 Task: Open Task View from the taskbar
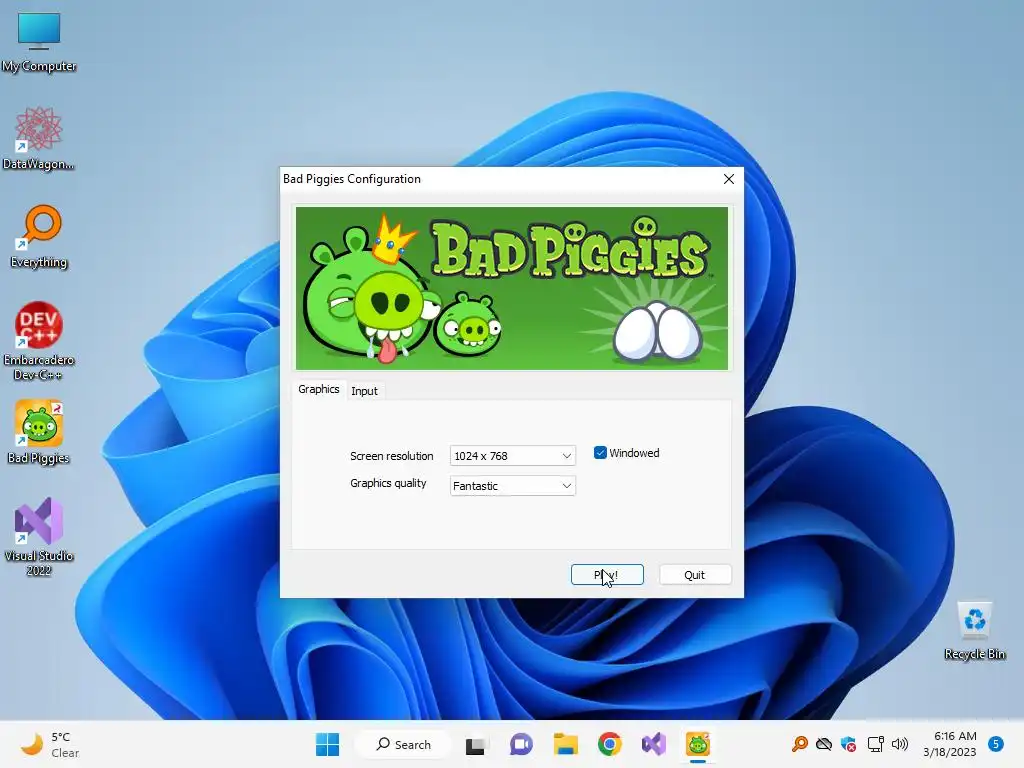pos(475,744)
